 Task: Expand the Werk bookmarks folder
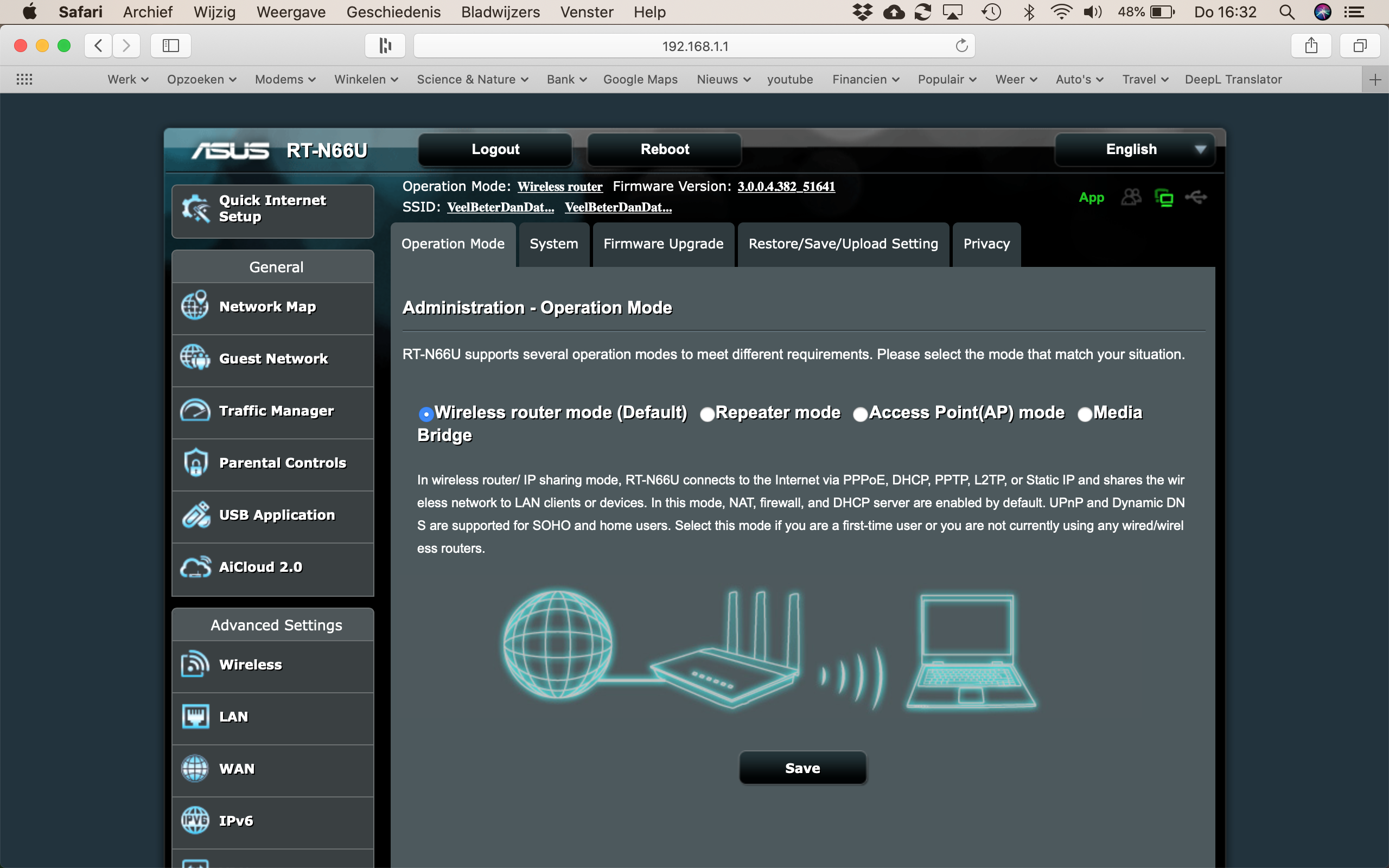pos(128,79)
